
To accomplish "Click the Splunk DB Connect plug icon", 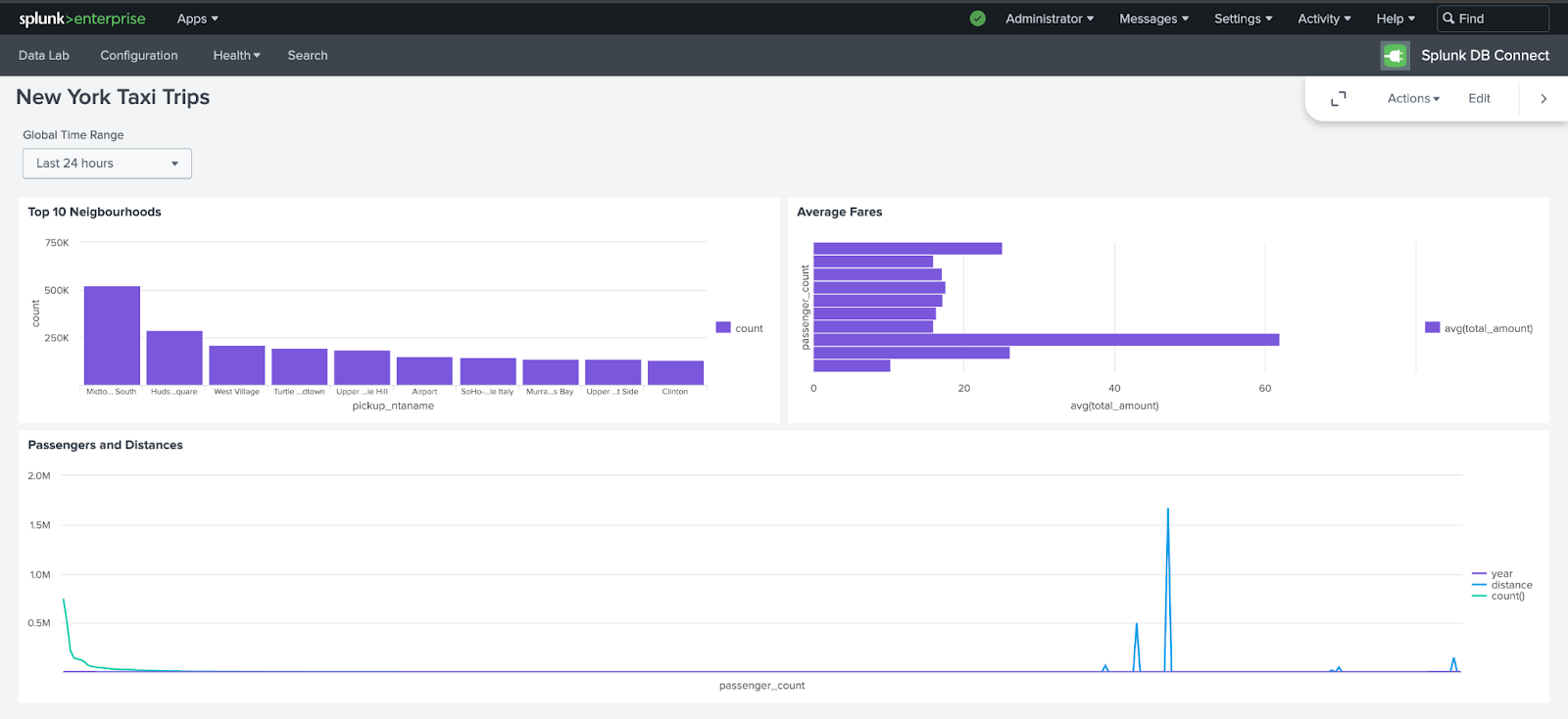I will tap(1394, 56).
